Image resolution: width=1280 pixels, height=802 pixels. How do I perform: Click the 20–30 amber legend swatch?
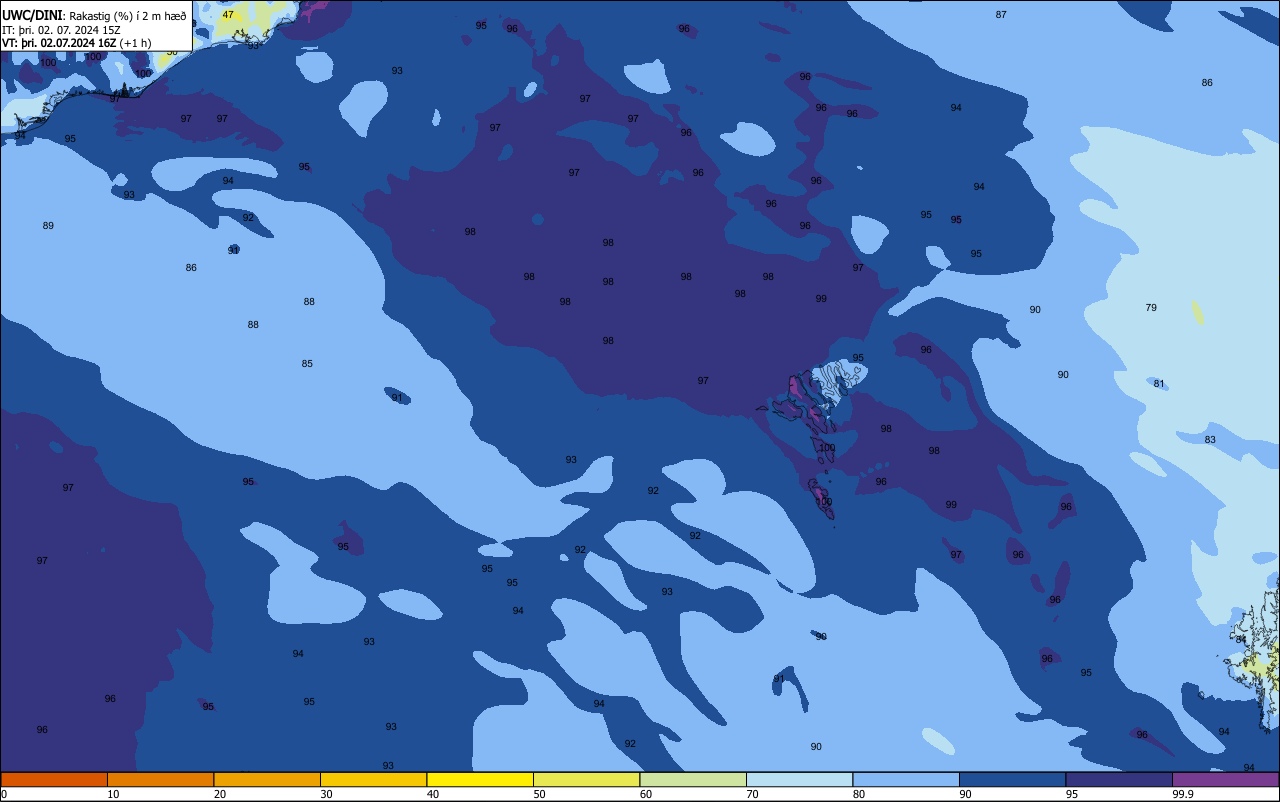pyautogui.click(x=267, y=779)
